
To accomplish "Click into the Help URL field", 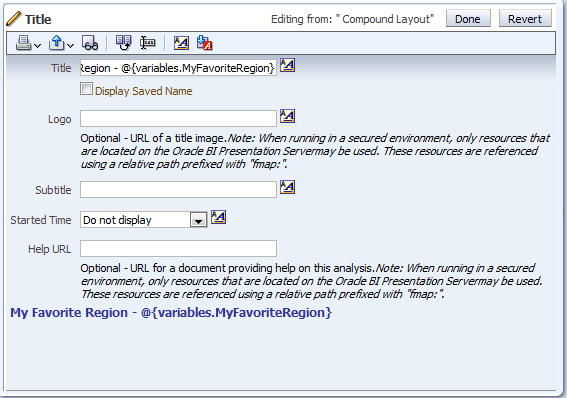I will (x=178, y=249).
